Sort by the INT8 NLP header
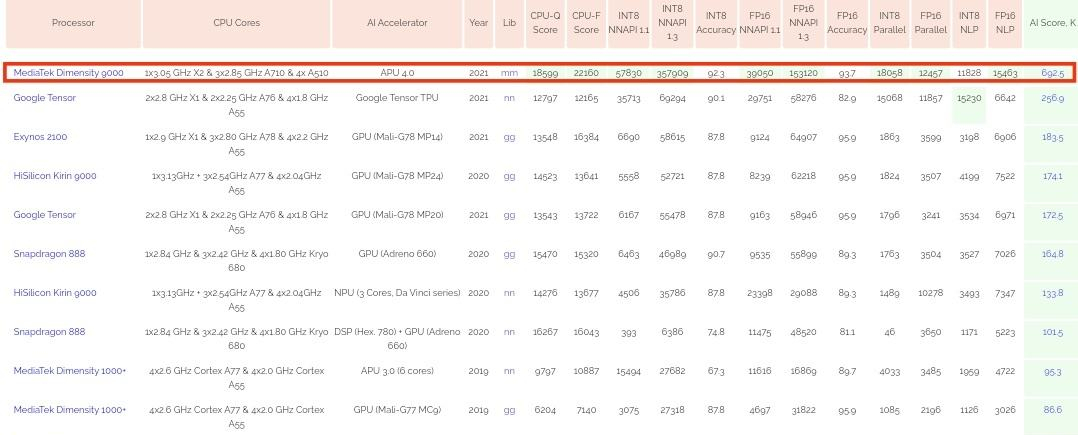1078x435 pixels. point(969,23)
